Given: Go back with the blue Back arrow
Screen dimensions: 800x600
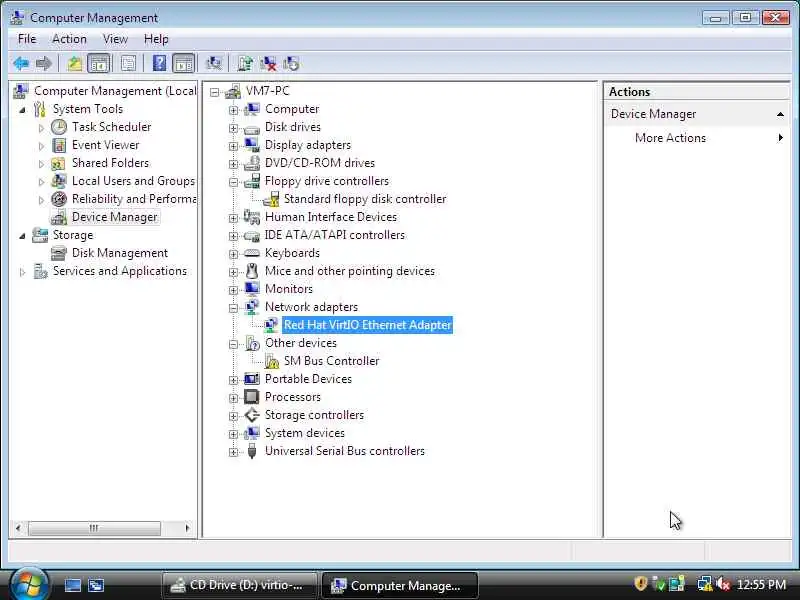Looking at the screenshot, I should click(x=21, y=64).
